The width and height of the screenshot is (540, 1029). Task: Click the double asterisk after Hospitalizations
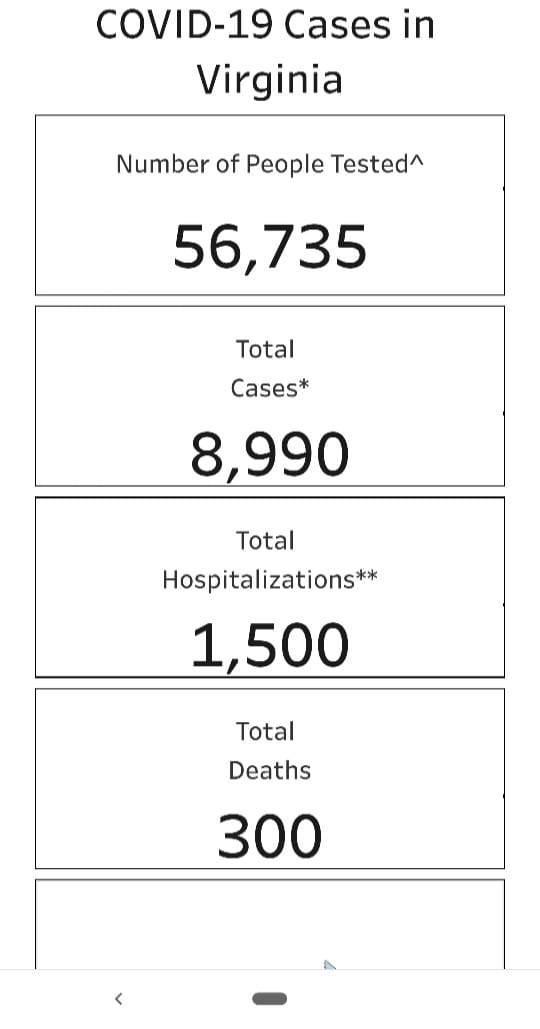[x=367, y=575]
